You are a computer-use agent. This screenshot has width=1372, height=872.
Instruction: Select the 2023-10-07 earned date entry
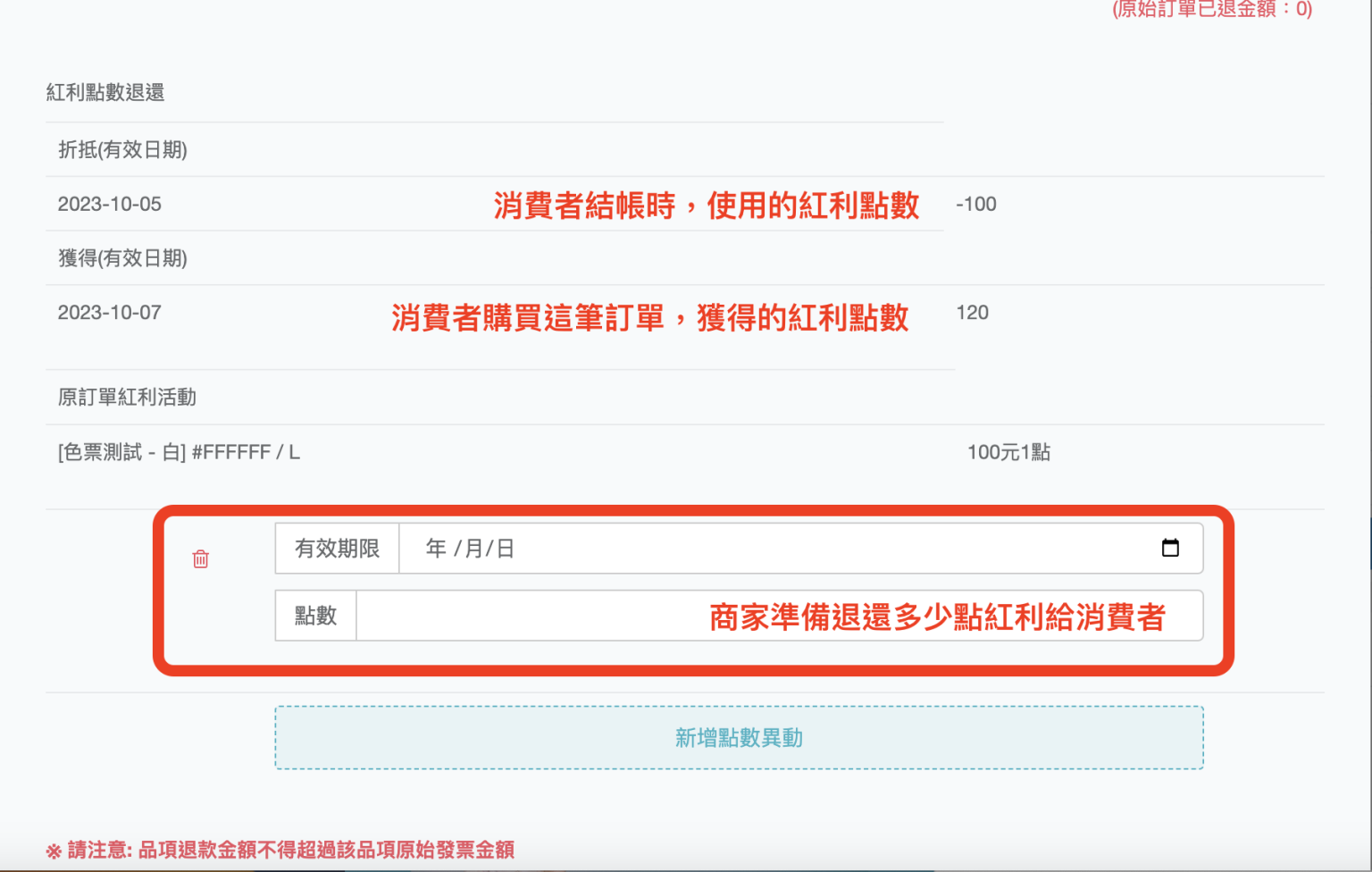[x=109, y=312]
